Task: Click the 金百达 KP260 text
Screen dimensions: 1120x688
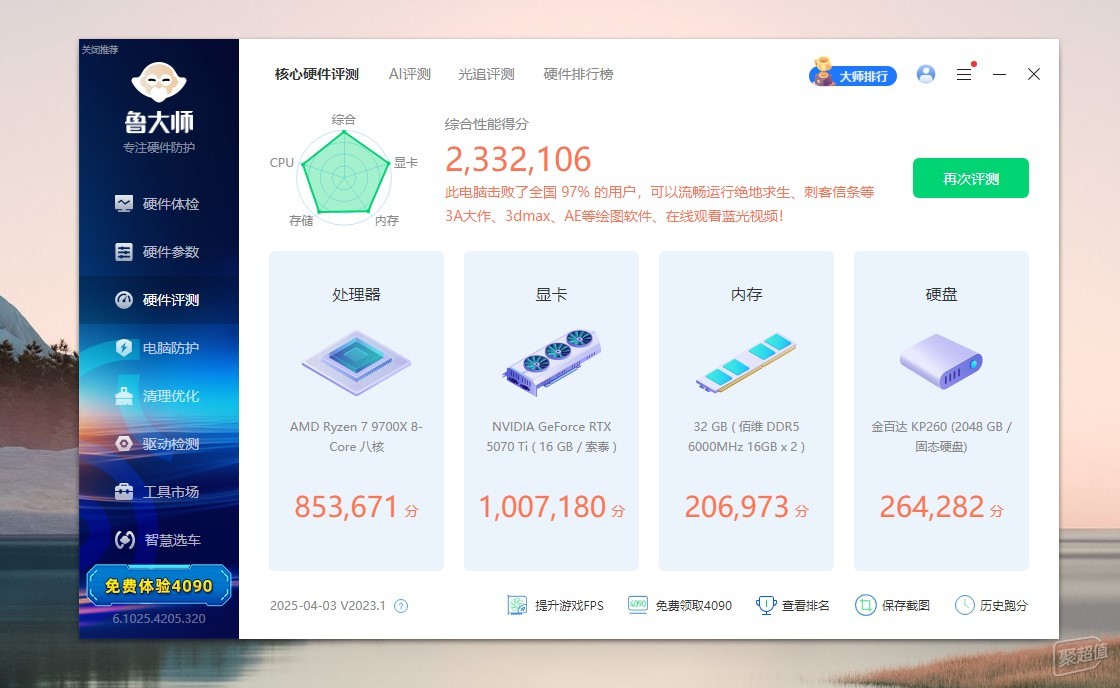Action: point(941,437)
